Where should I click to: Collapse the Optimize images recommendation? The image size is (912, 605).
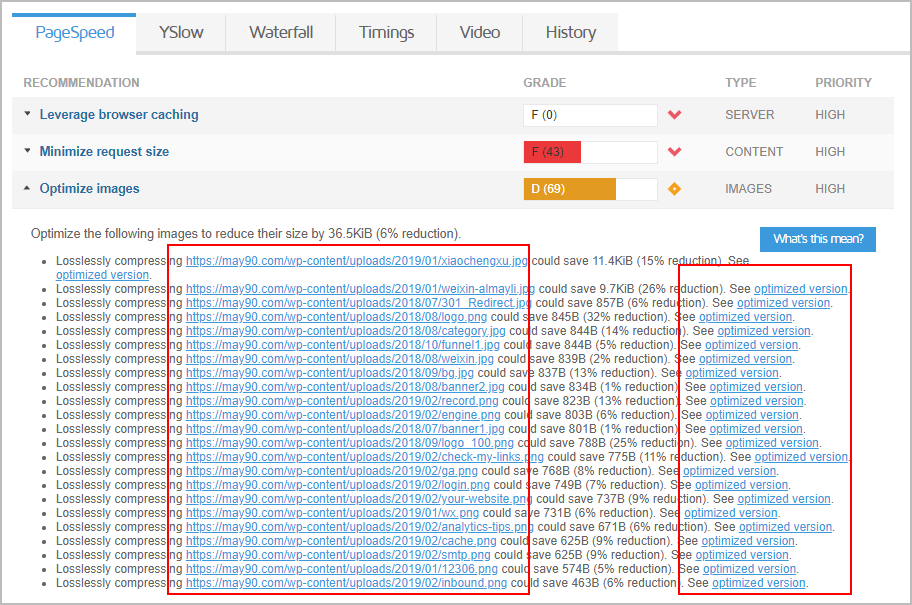pyautogui.click(x=89, y=189)
